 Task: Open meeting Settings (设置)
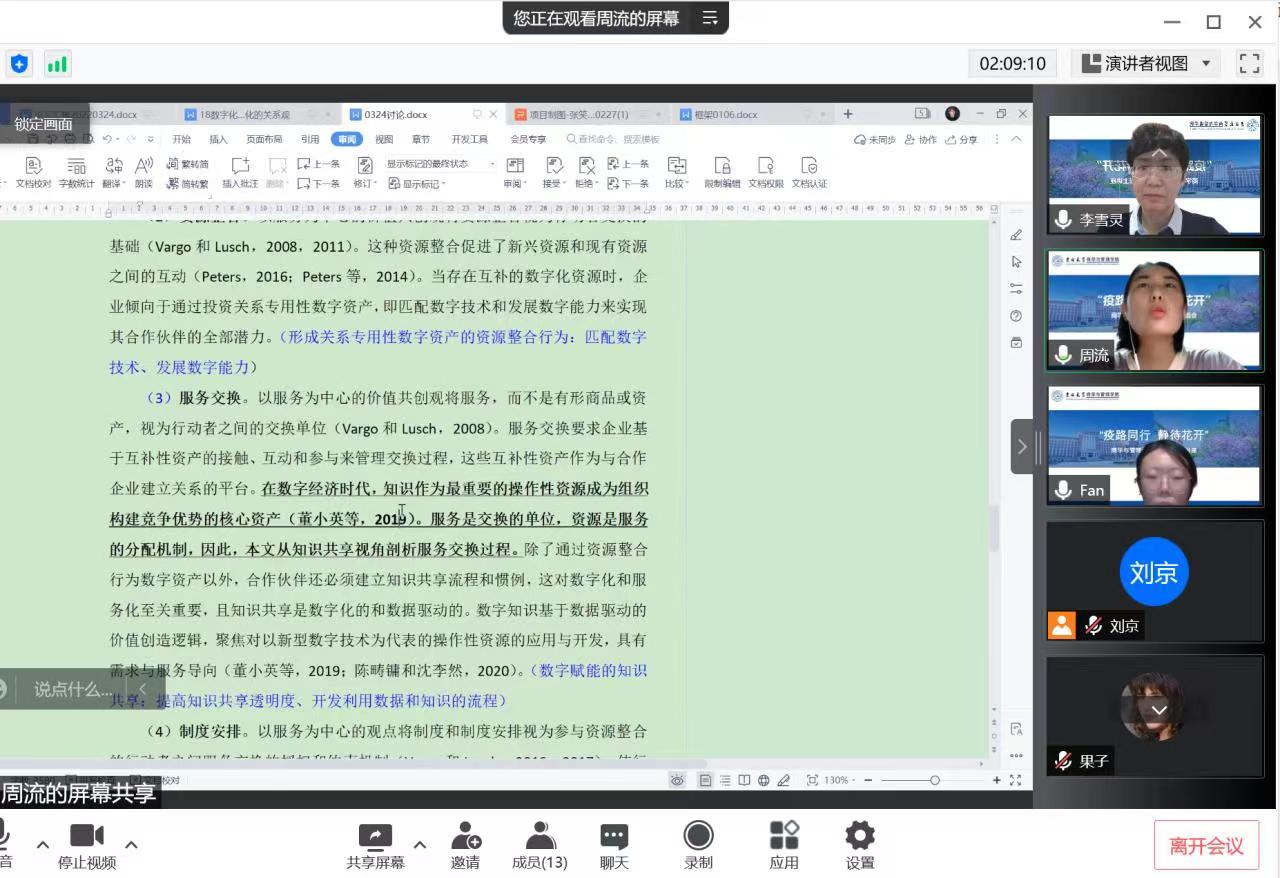(x=859, y=837)
